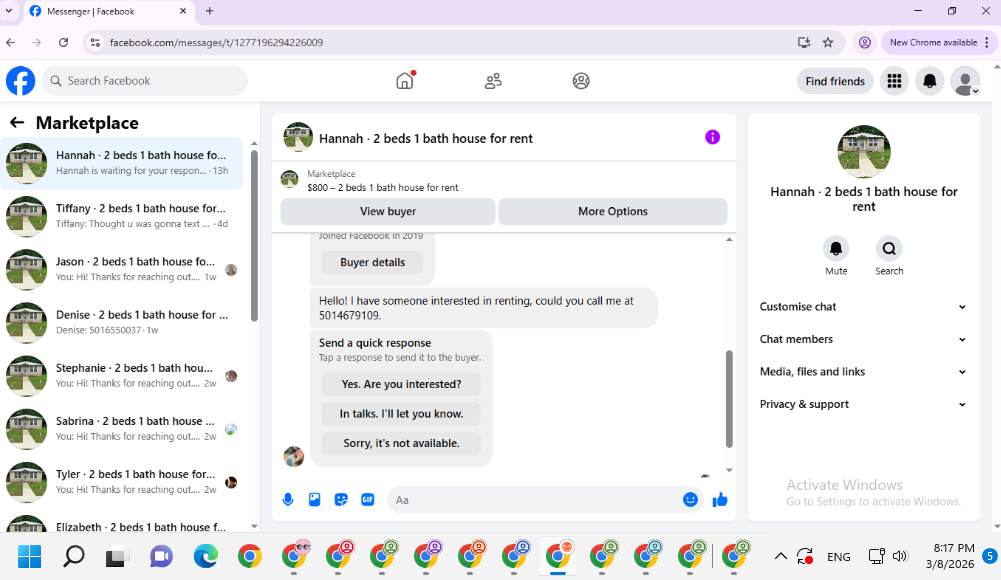Go back using Marketplace back arrow
This screenshot has height=580, width=1001.
click(x=17, y=123)
